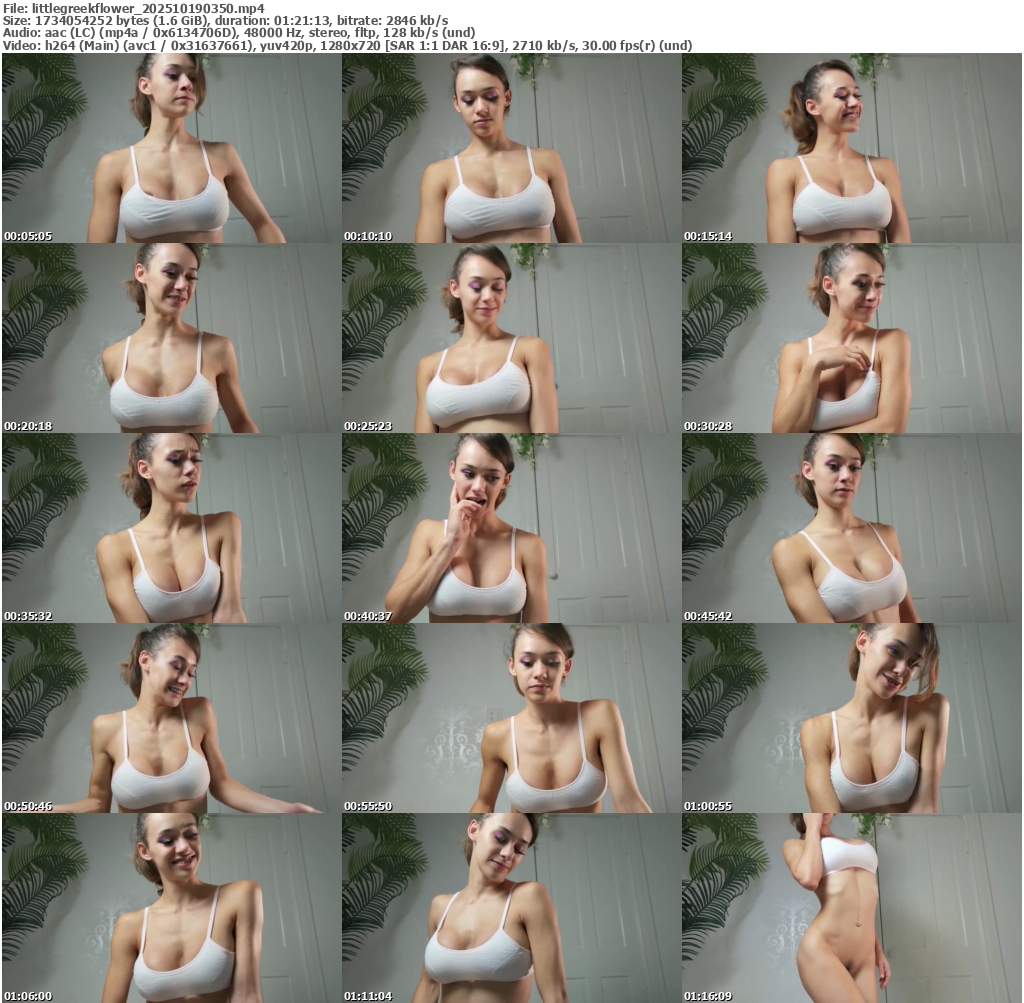Pick the frame labeled 00:50:46
The image size is (1024, 1003).
click(x=171, y=718)
